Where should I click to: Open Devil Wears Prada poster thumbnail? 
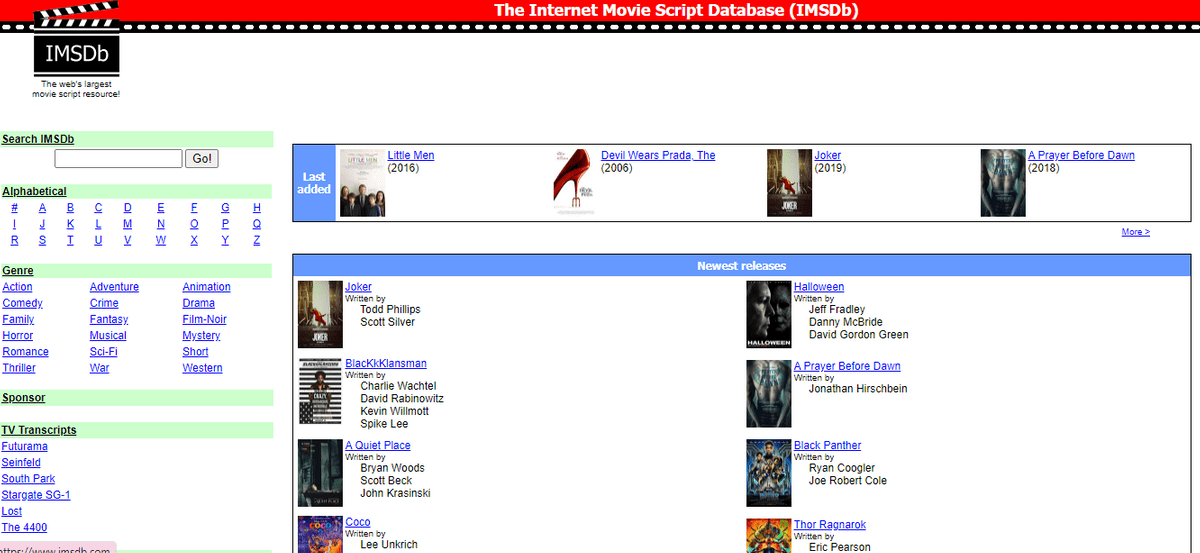575,183
